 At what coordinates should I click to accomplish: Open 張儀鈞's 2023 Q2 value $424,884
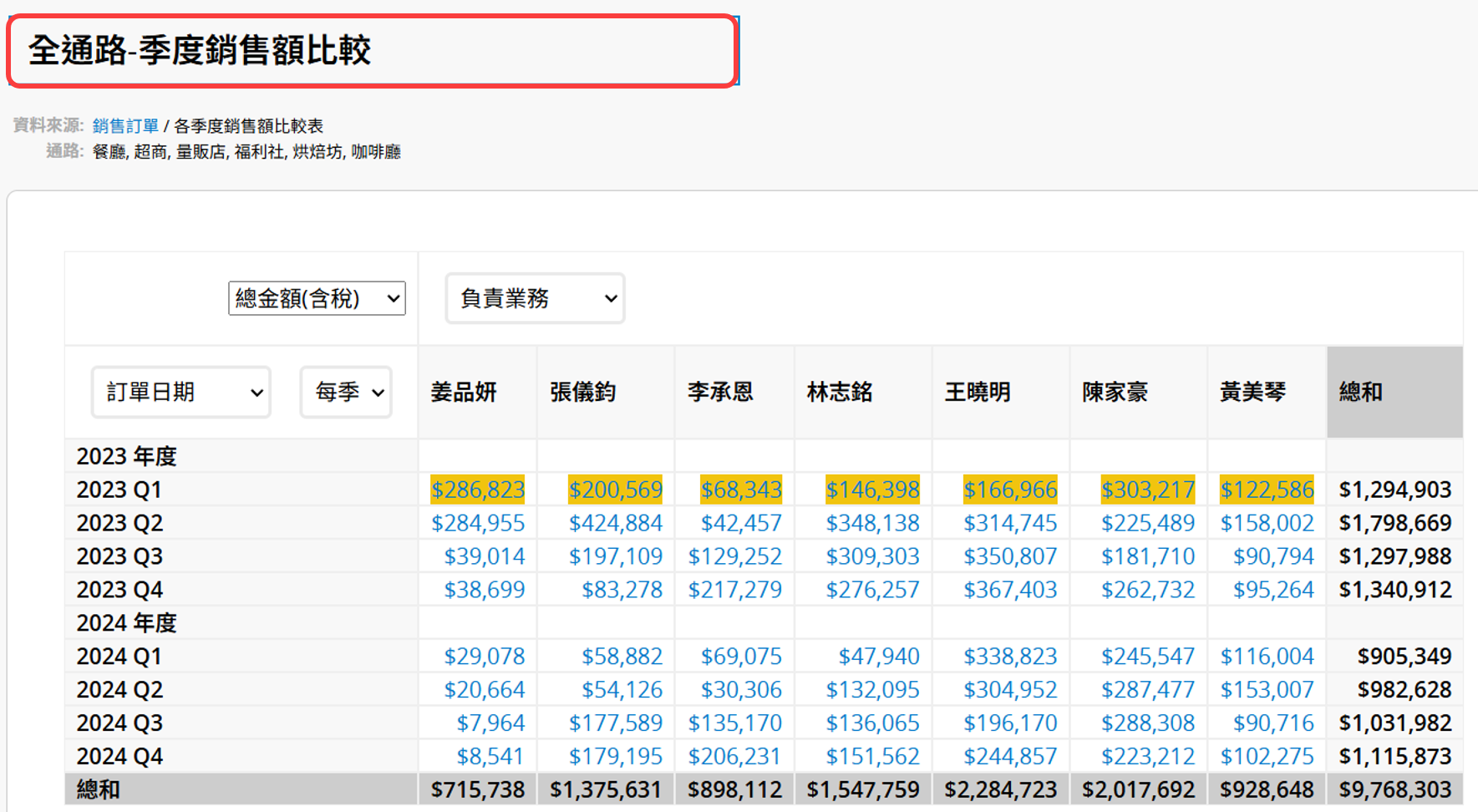[615, 523]
